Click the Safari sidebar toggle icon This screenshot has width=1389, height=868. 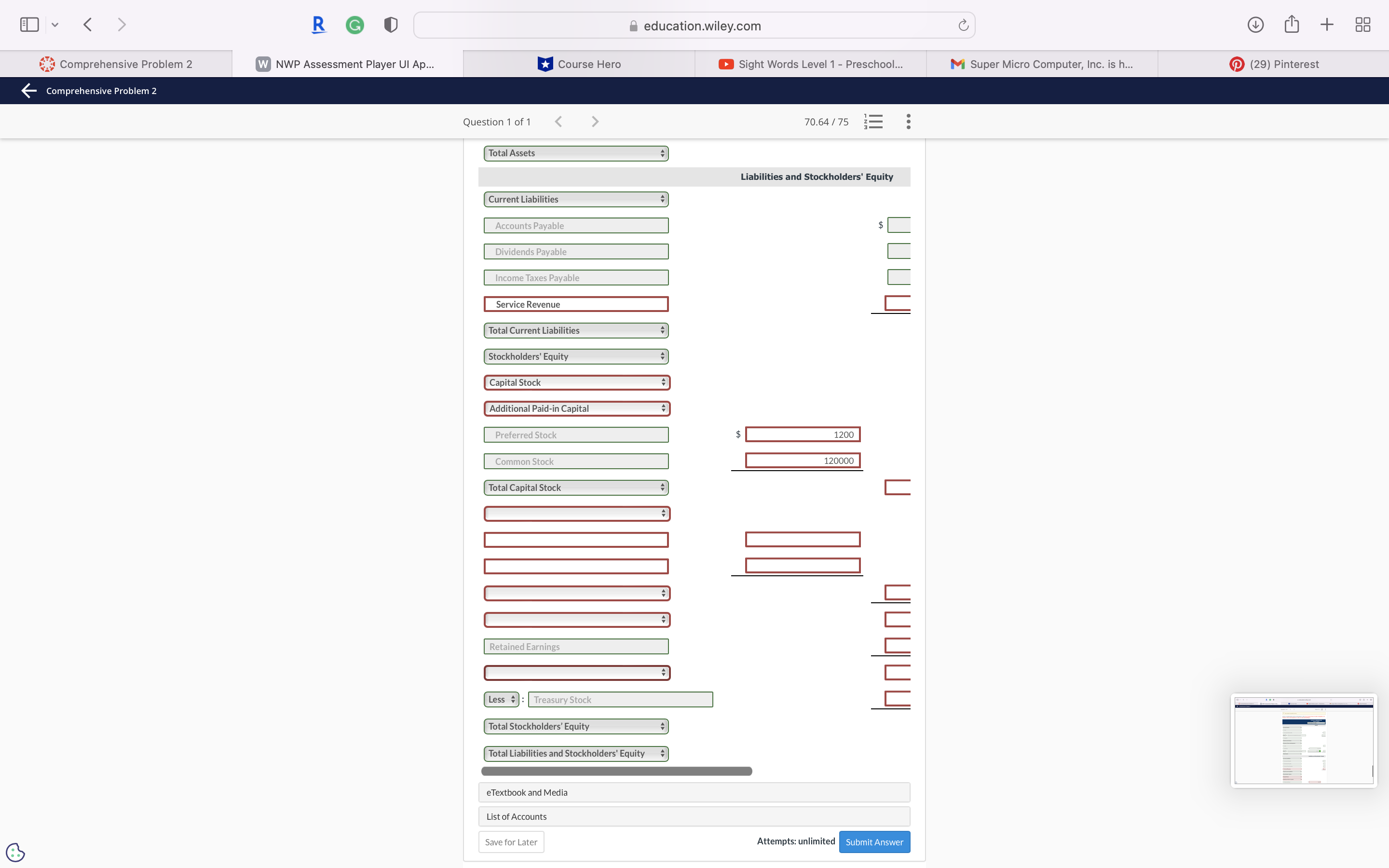[x=29, y=25]
